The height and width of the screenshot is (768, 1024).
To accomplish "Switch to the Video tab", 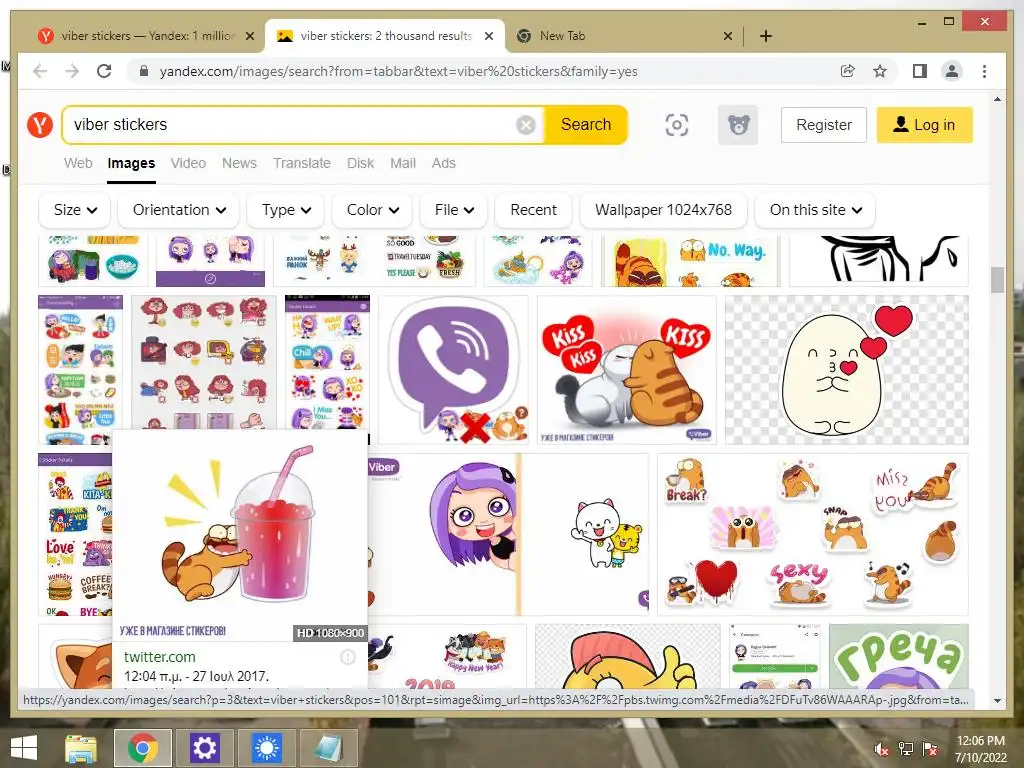I will point(188,163).
